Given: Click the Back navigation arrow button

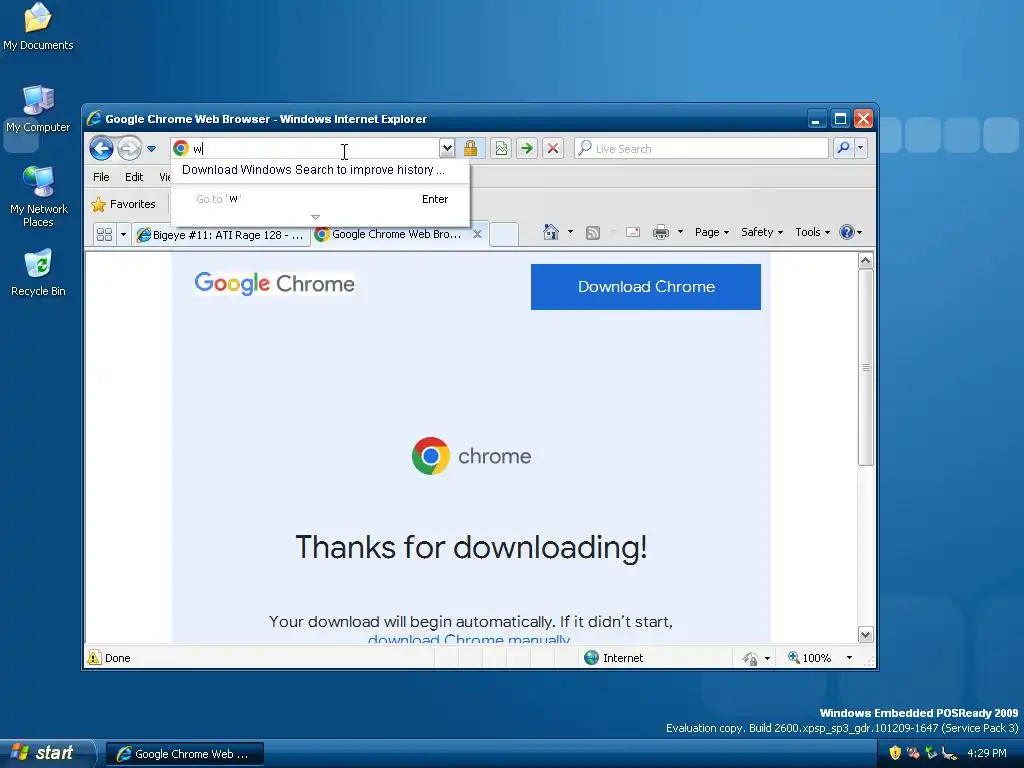Looking at the screenshot, I should pos(101,148).
